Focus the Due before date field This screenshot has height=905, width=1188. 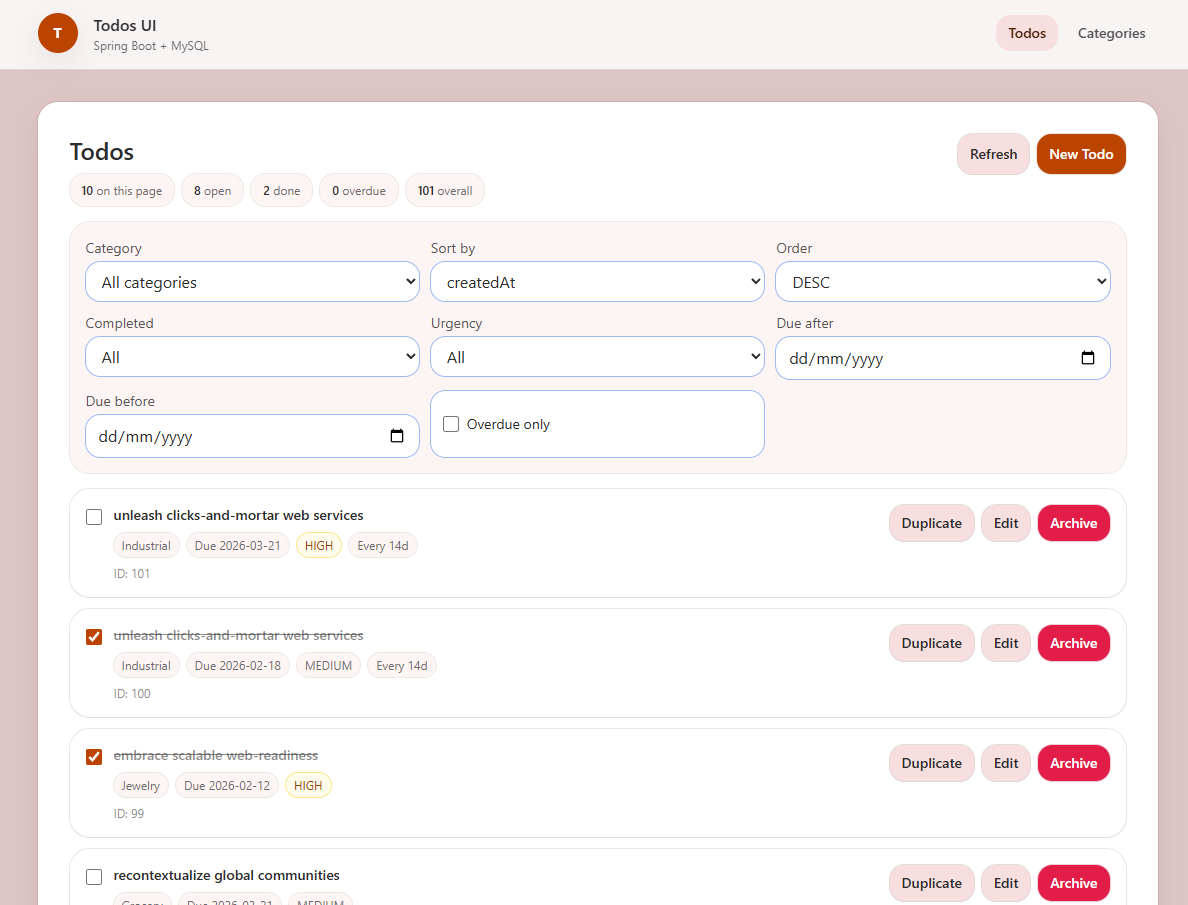click(x=252, y=436)
